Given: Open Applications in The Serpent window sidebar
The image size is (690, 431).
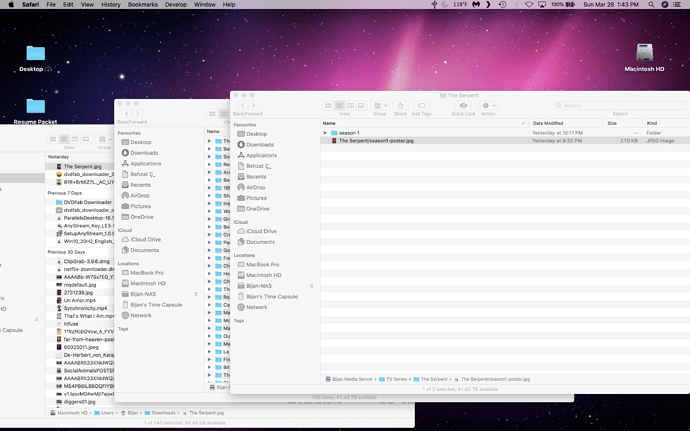Looking at the screenshot, I should (257, 155).
